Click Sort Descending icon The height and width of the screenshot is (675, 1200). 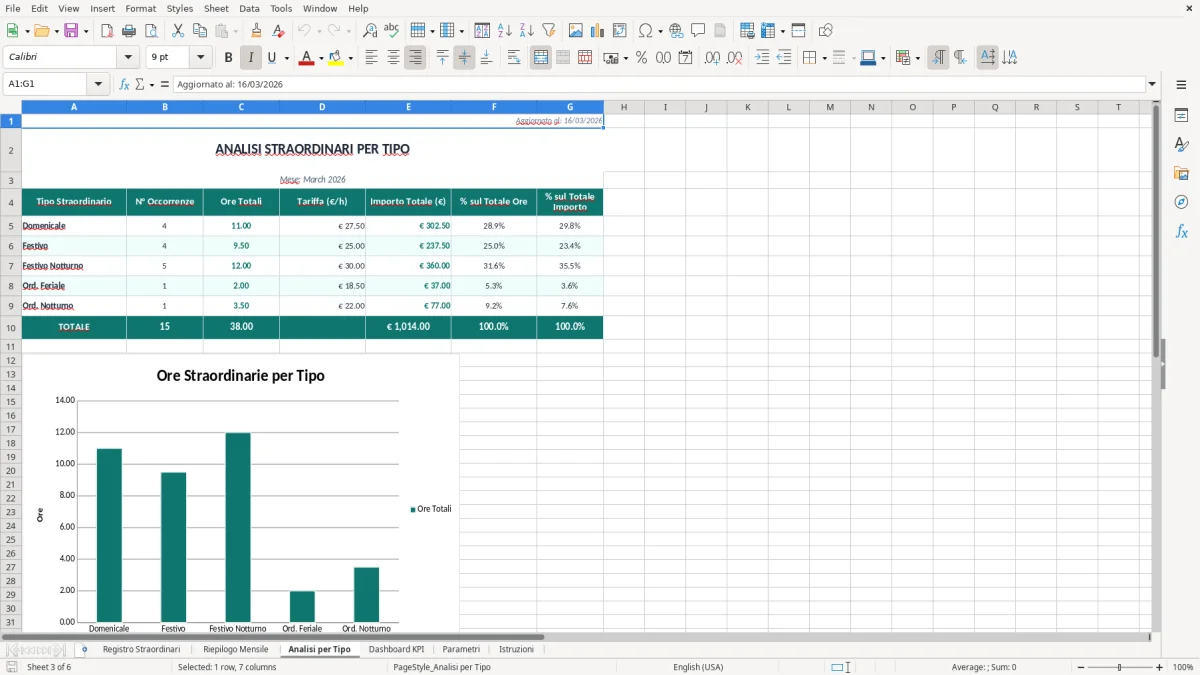pyautogui.click(x=527, y=31)
